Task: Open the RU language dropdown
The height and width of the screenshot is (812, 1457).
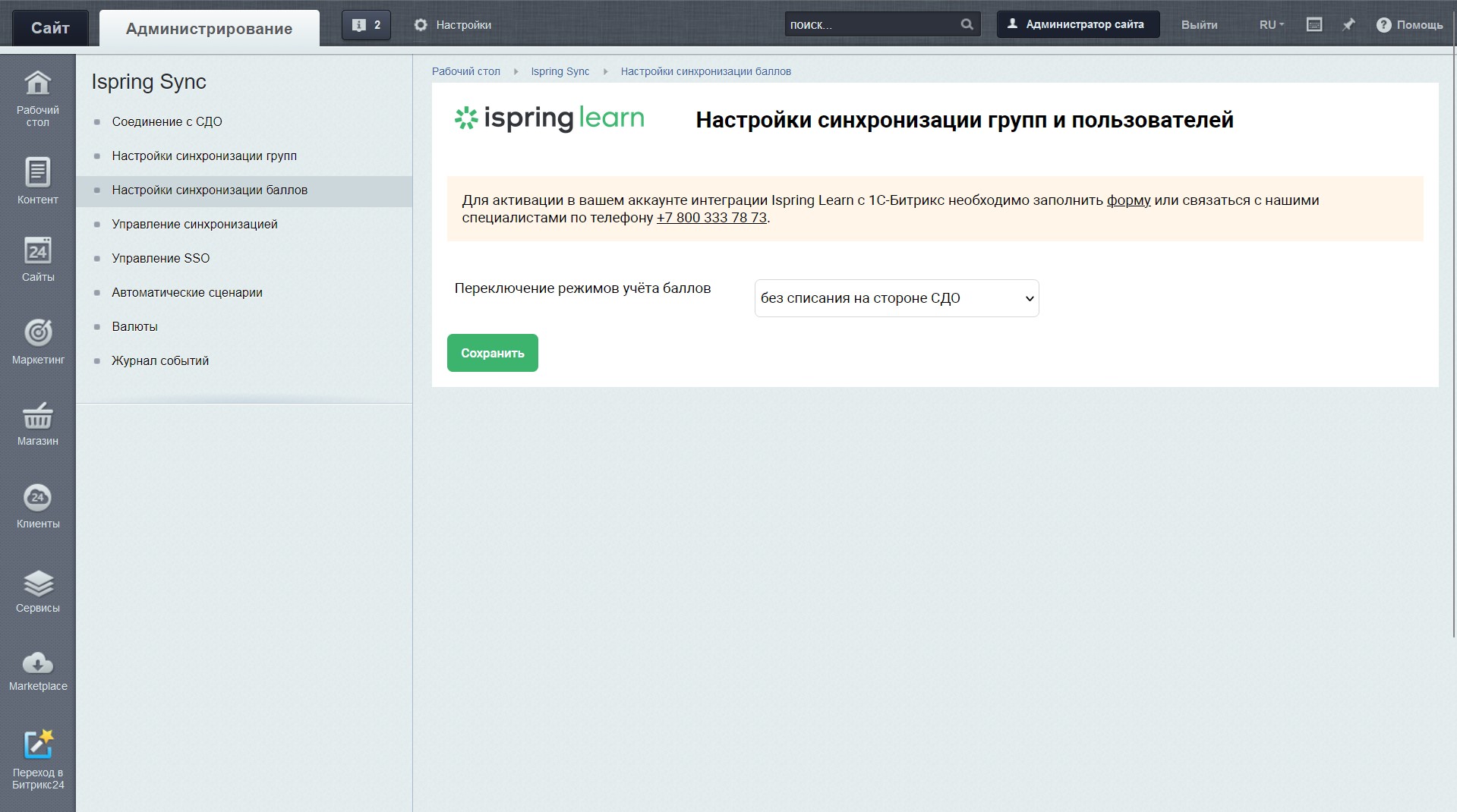Action: coord(1271,25)
